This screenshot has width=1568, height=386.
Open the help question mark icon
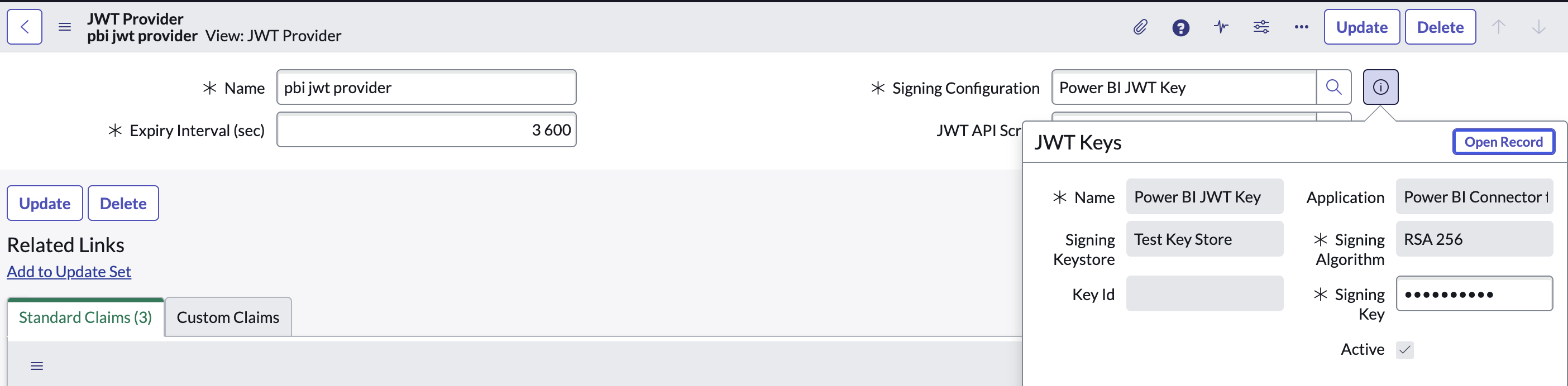(x=1180, y=27)
